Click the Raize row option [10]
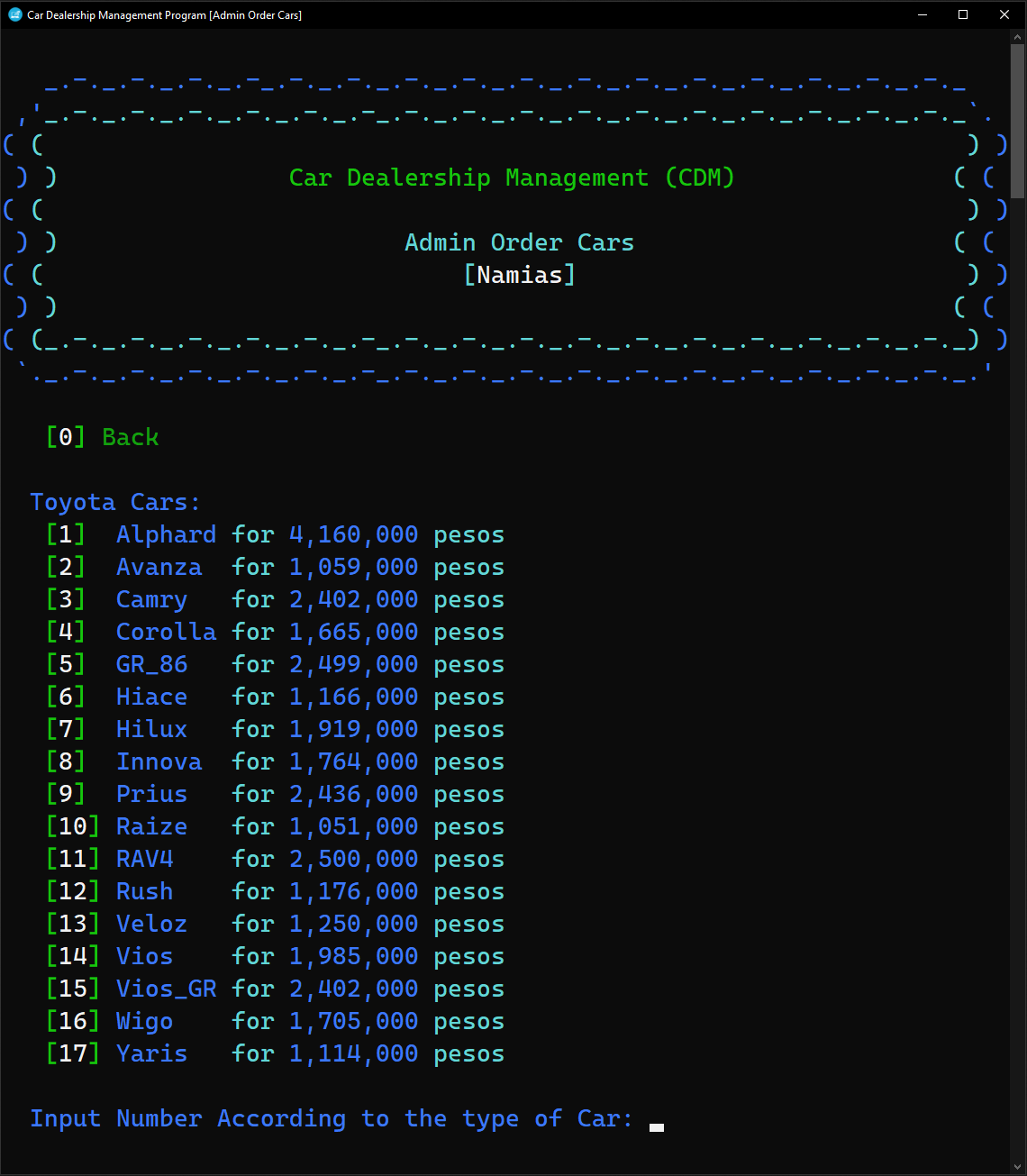Image resolution: width=1027 pixels, height=1176 pixels. click(x=275, y=826)
